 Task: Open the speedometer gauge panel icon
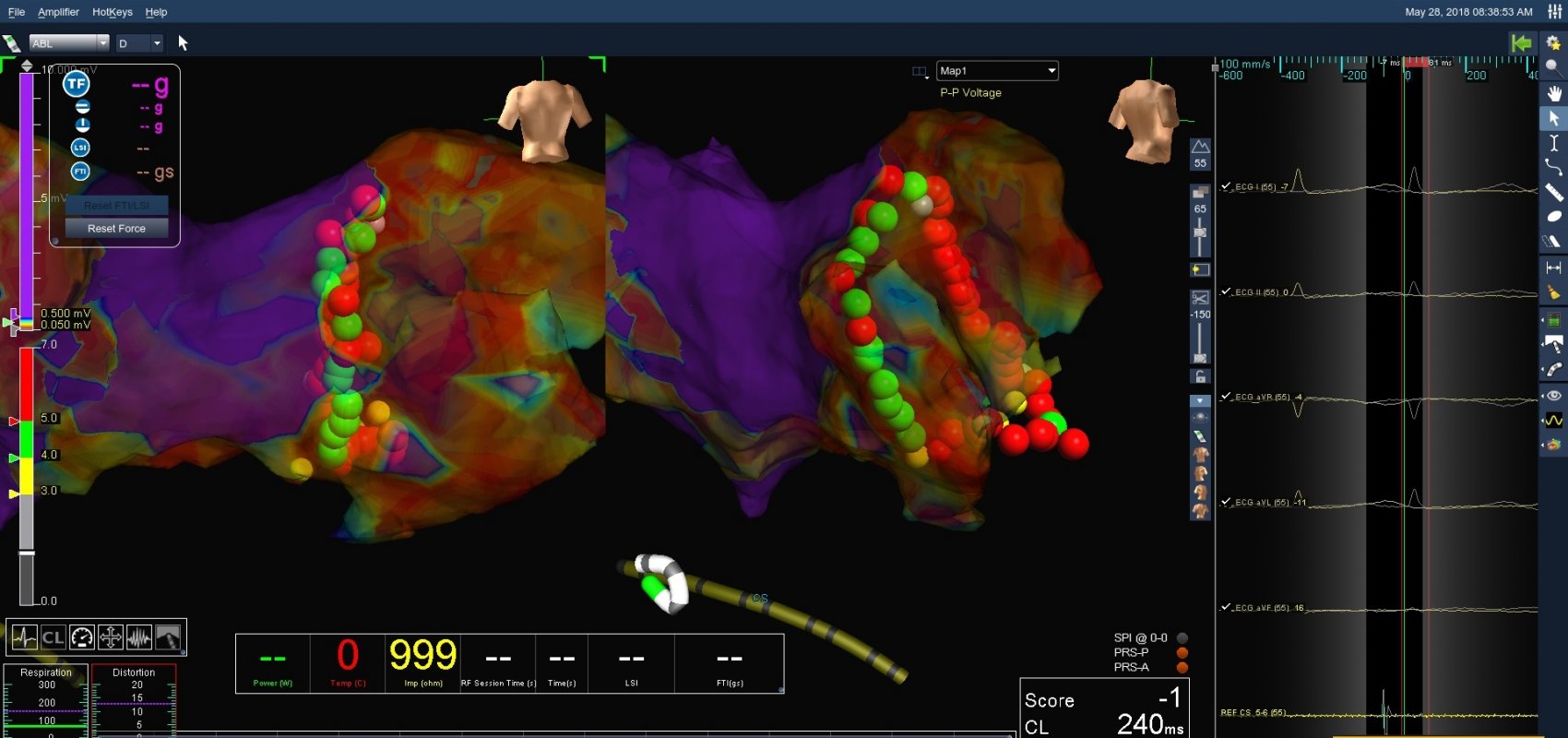pyautogui.click(x=82, y=637)
